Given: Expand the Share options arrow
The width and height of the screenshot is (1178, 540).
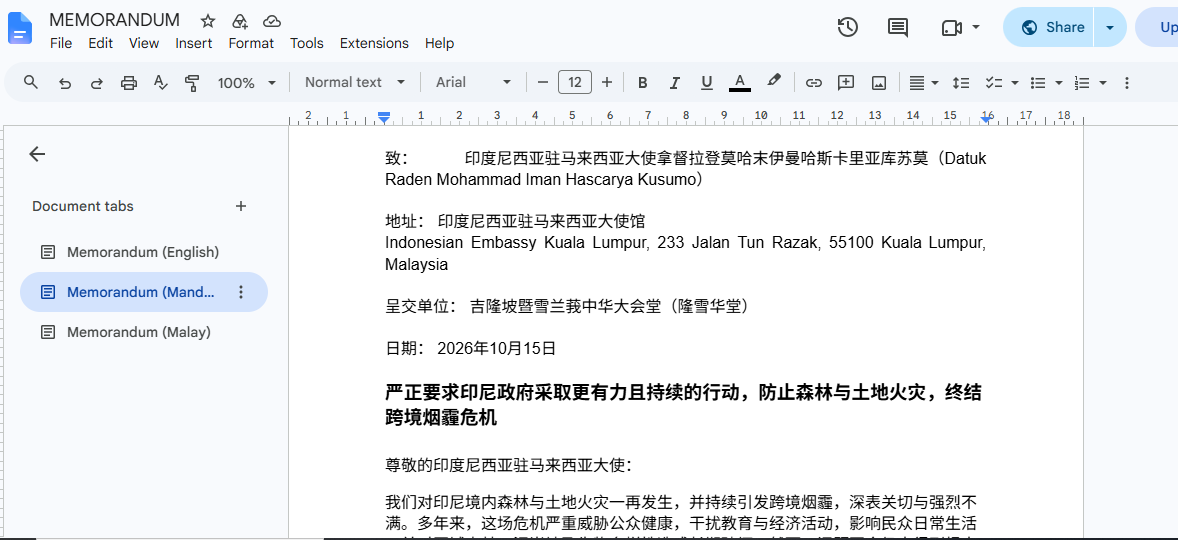Looking at the screenshot, I should 1110,28.
